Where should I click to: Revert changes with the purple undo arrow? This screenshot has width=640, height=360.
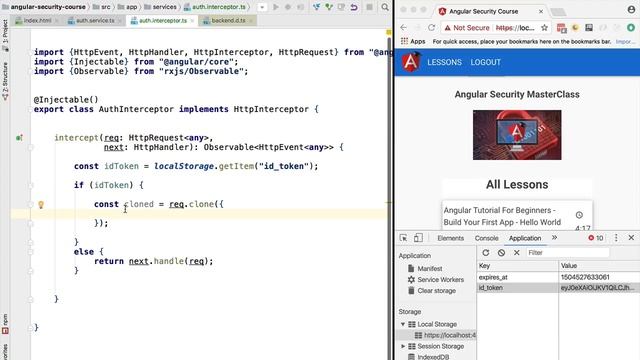[x=354, y=7]
